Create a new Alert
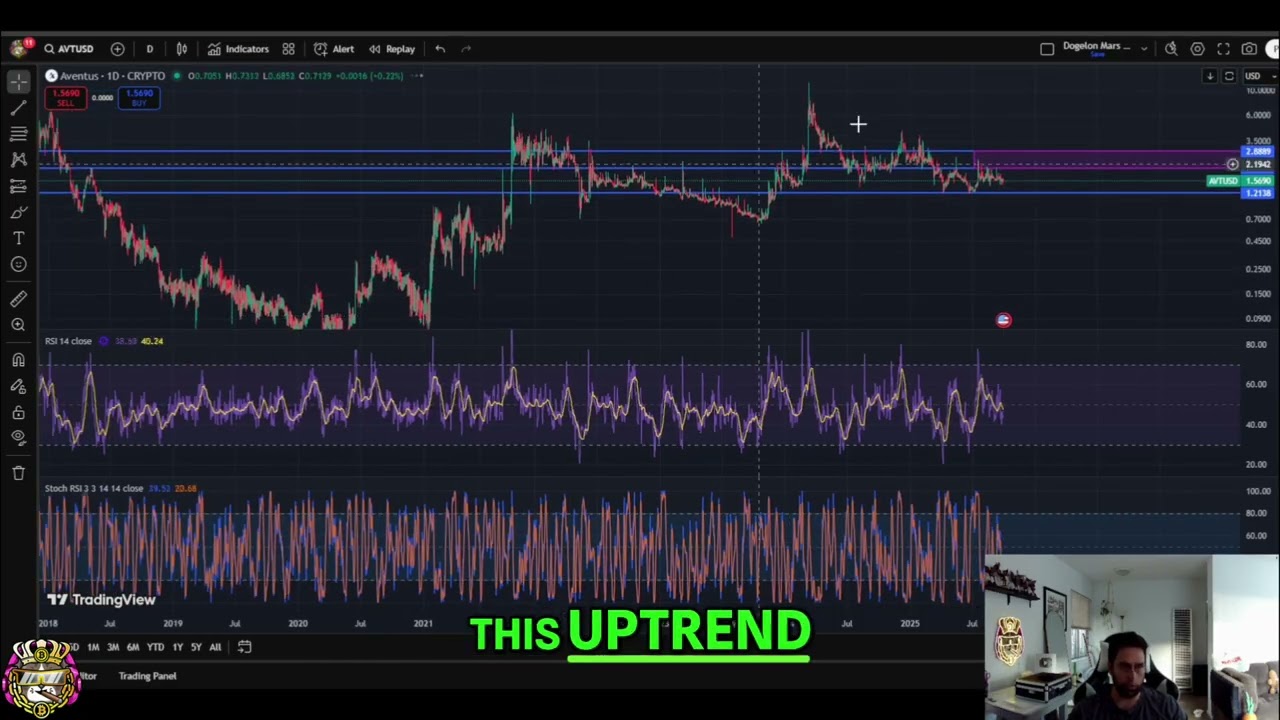The image size is (1280, 720). click(x=334, y=49)
